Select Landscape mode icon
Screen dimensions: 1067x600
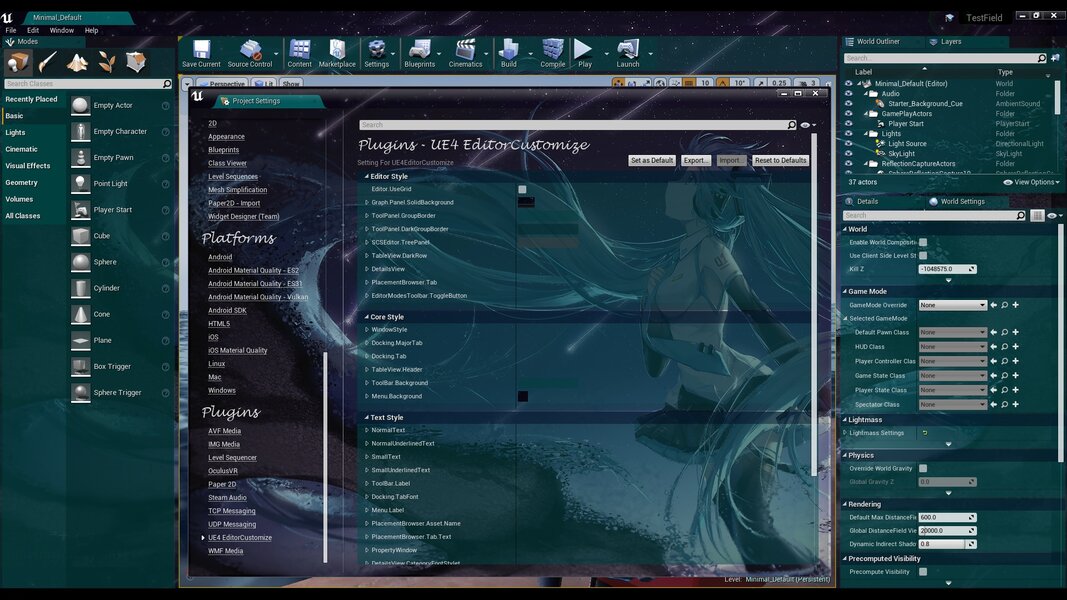77,63
